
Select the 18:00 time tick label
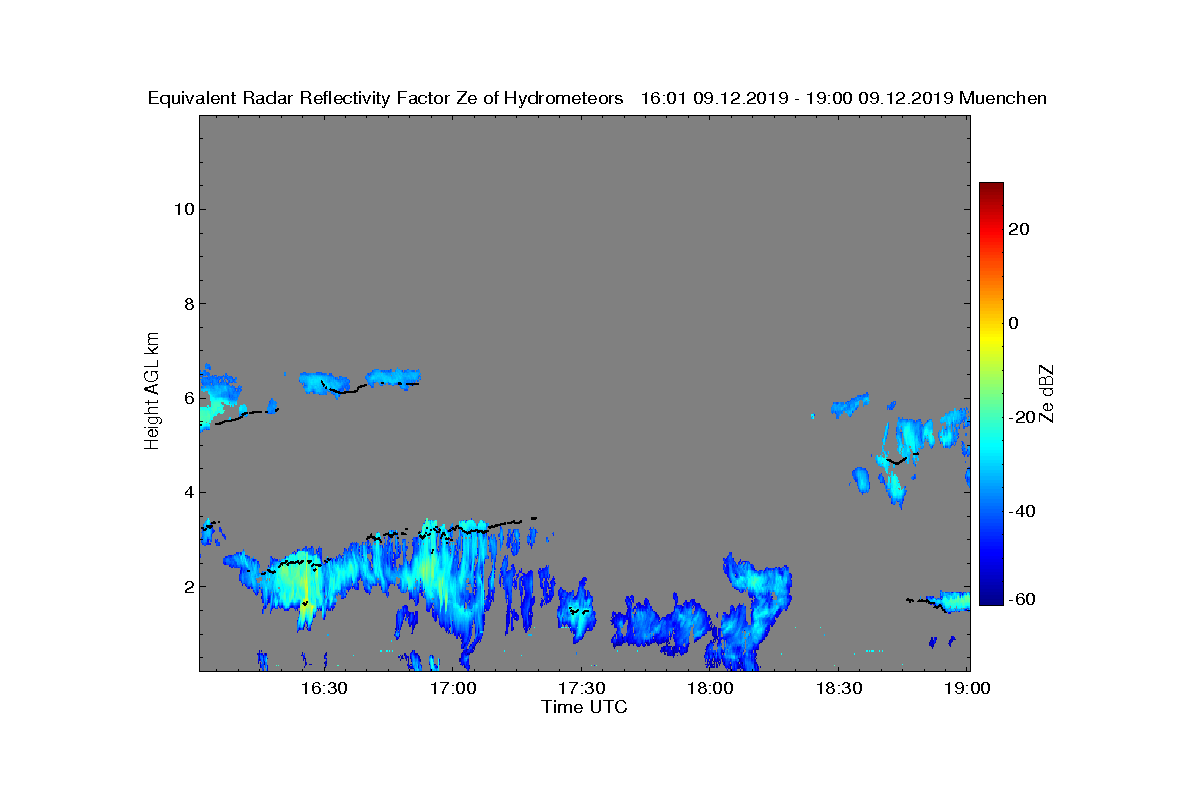(711, 688)
